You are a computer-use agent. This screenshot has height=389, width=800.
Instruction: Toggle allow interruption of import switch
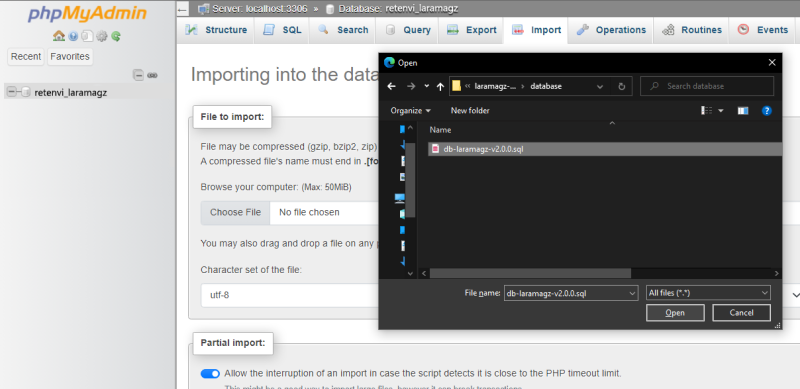(x=210, y=374)
